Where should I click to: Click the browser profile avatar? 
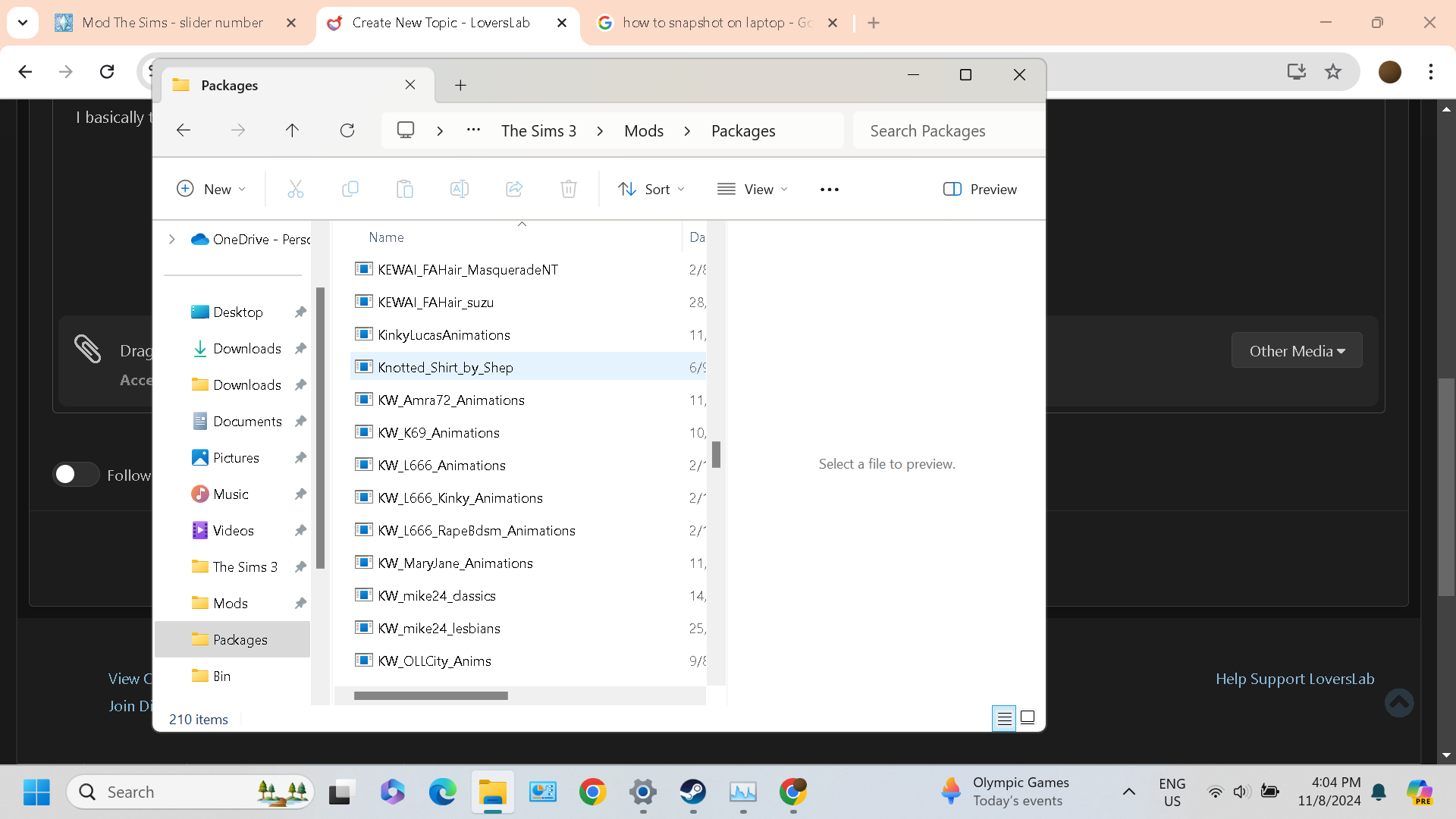(1390, 71)
